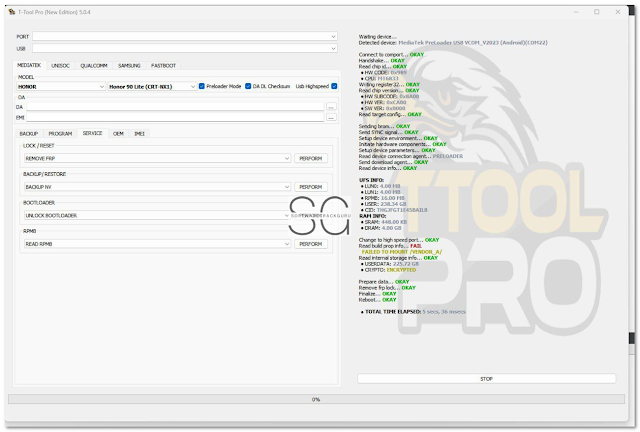Click the DA file path field
Viewport: 640px width, 432px height.
(x=175, y=107)
